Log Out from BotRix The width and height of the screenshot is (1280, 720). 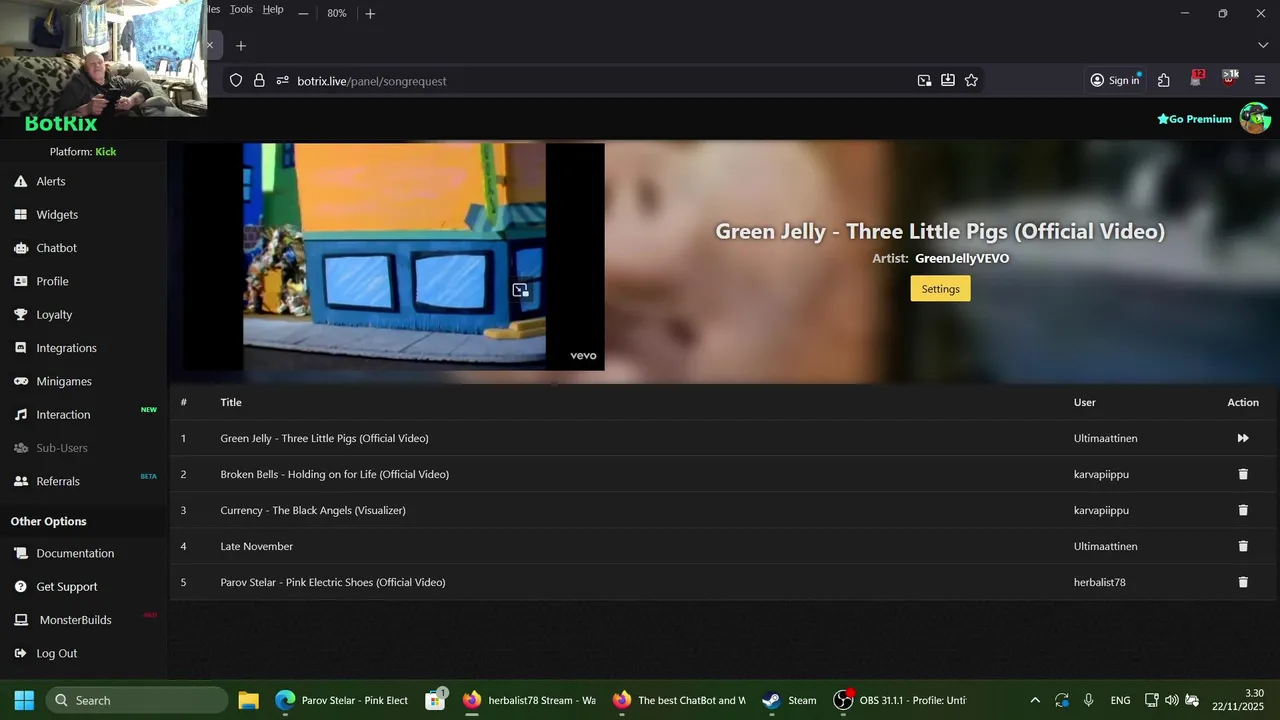(x=56, y=653)
